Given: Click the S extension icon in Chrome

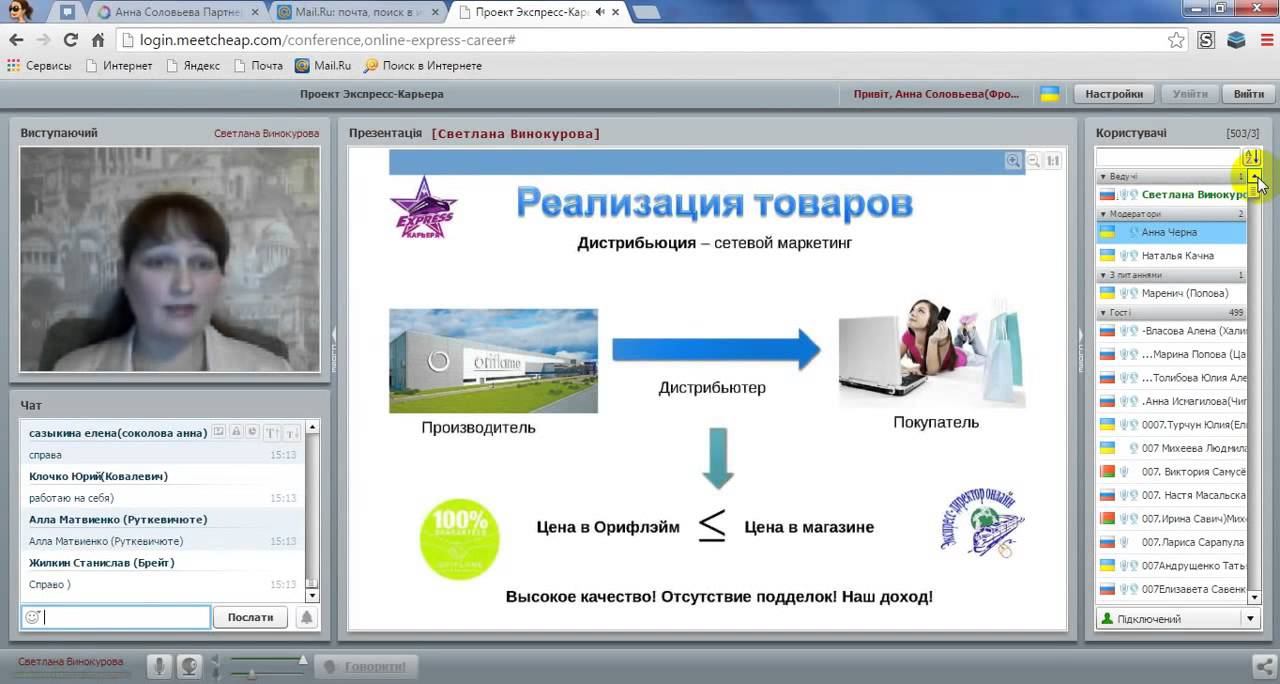Looking at the screenshot, I should tap(1206, 40).
